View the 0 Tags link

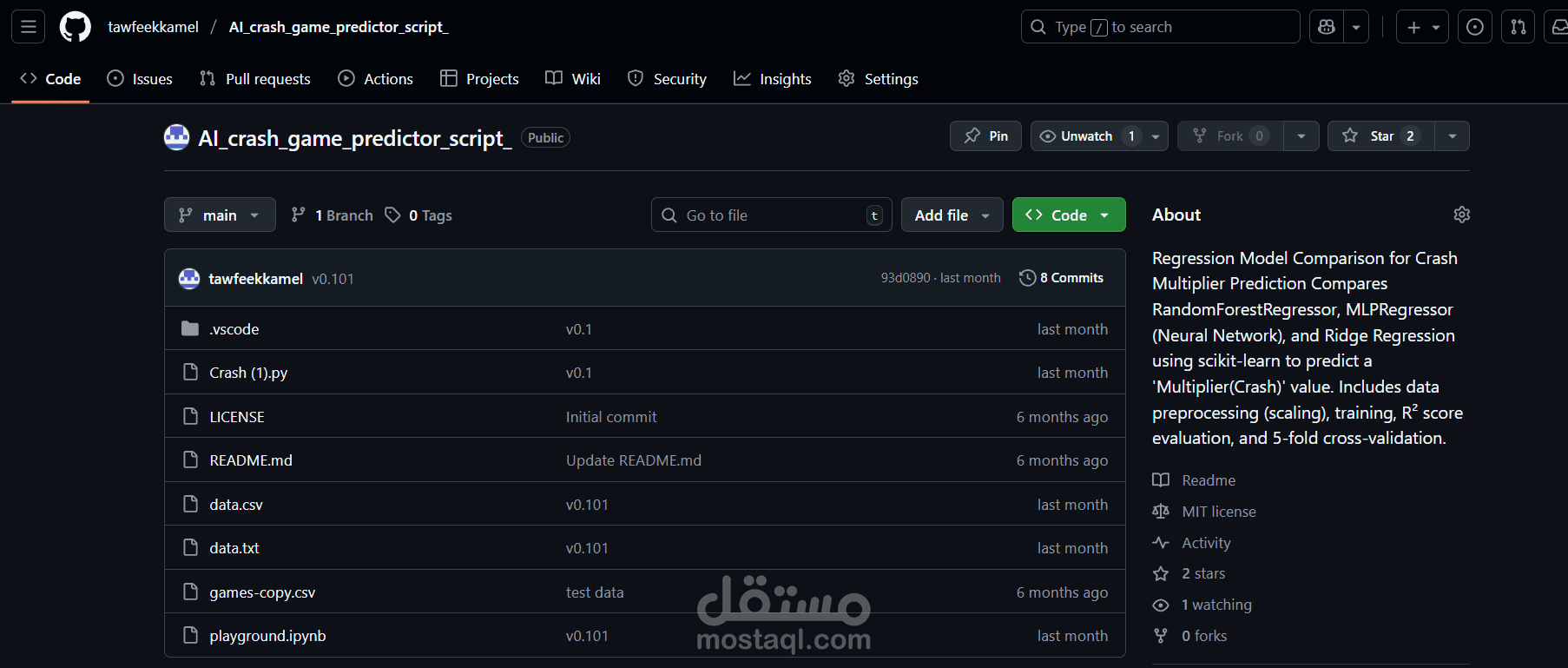tap(418, 215)
